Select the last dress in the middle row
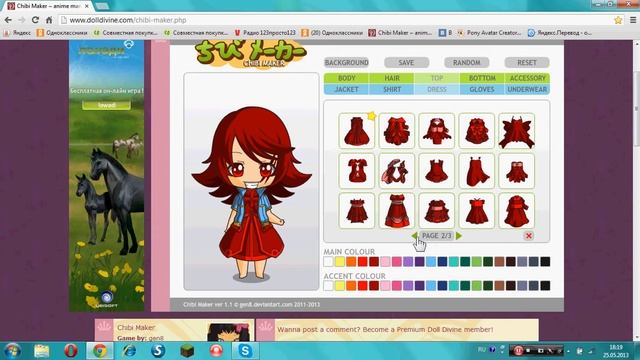 516,171
